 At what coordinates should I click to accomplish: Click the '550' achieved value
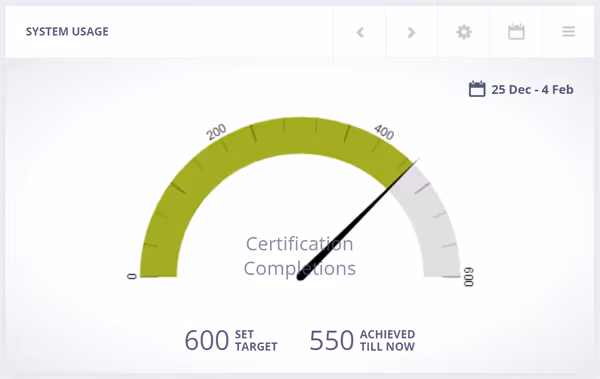pos(331,340)
